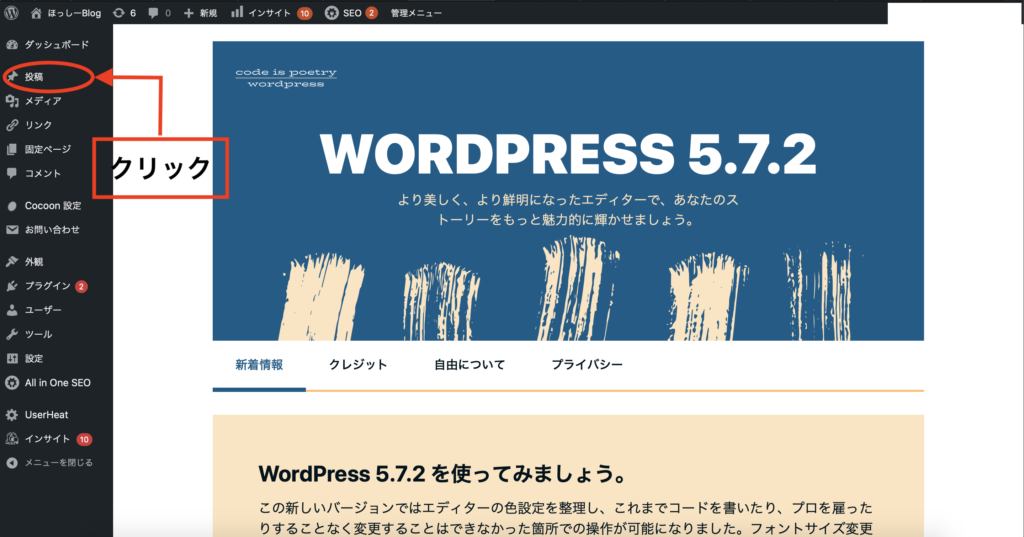
Task: Click the インサイト icon in sidebar
Action: pyautogui.click(x=12, y=439)
